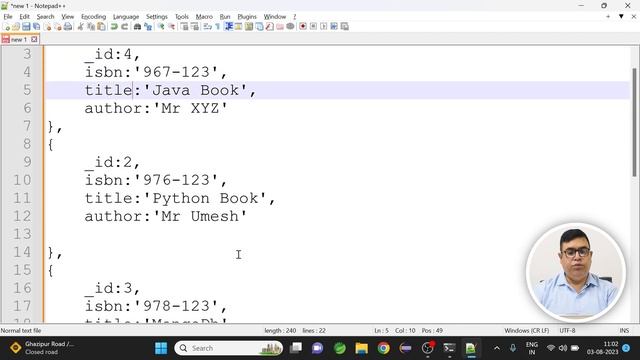
Task: Click Run macro multiple times icon
Action: click(334, 27)
